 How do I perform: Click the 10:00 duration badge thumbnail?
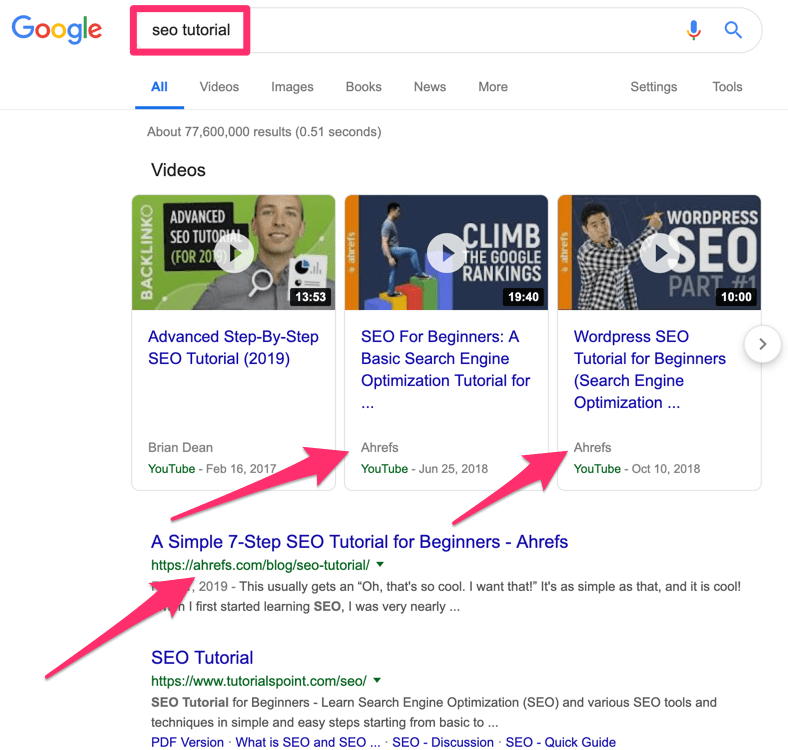coord(736,297)
